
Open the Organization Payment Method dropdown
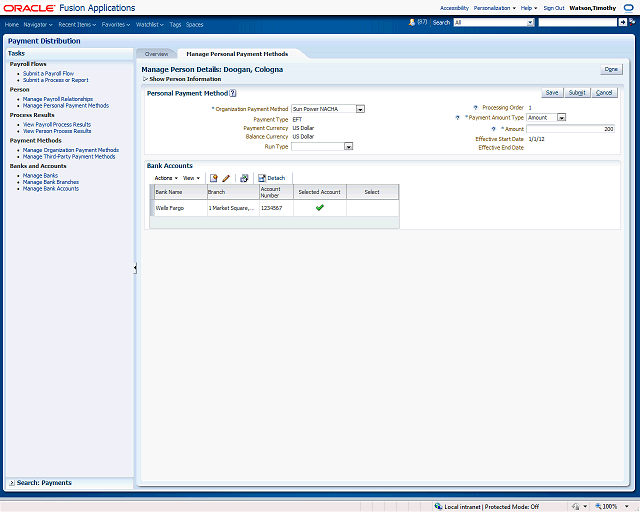click(x=360, y=109)
